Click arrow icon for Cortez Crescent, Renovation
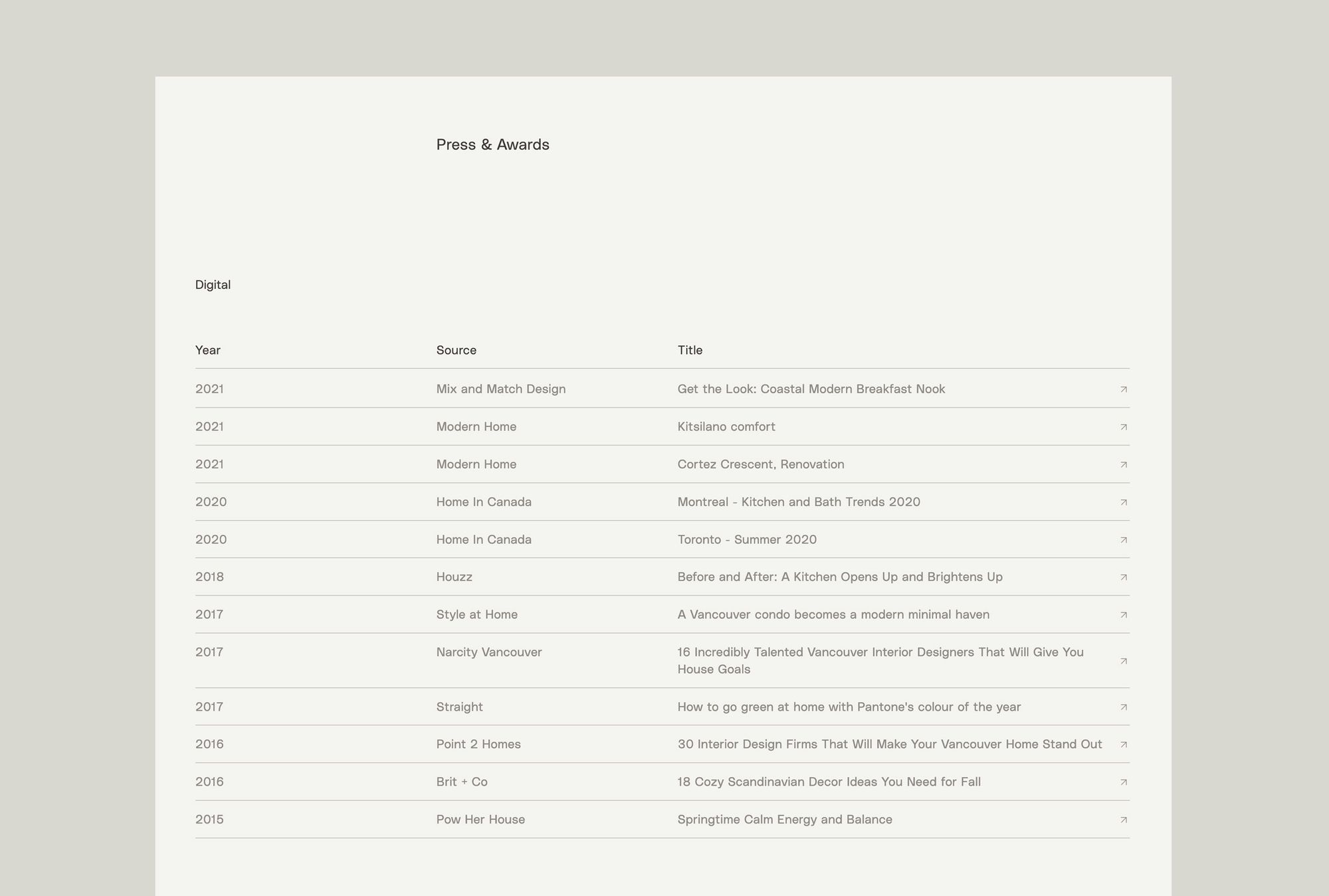The height and width of the screenshot is (896, 1329). click(x=1124, y=465)
